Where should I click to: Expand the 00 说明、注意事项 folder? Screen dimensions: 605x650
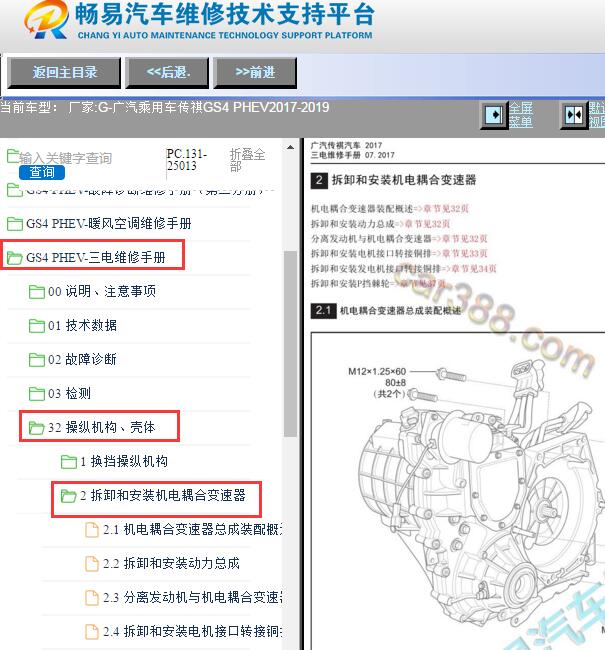[x=102, y=291]
